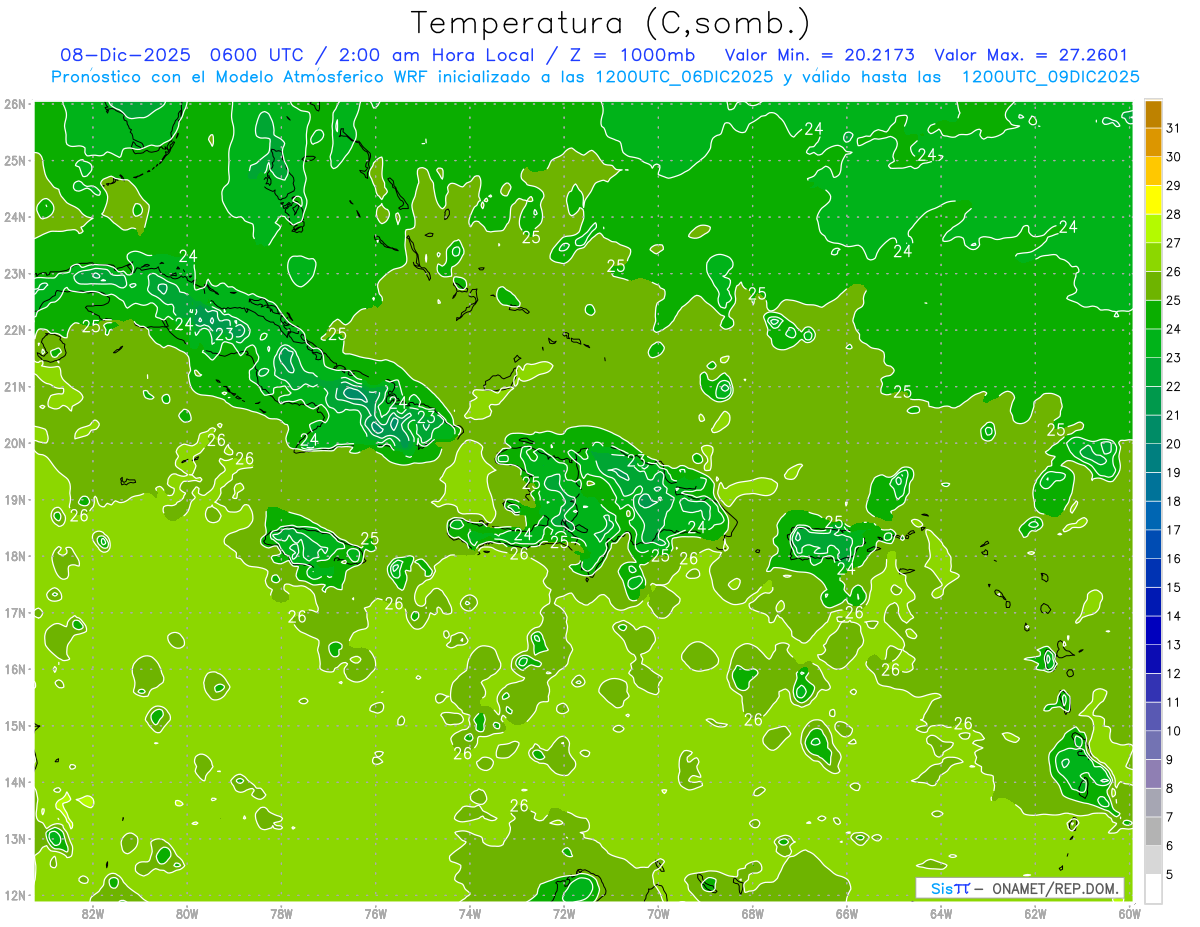This screenshot has height=927, width=1200.
Task: Click the latitude axis label "18N"
Action: point(15,556)
